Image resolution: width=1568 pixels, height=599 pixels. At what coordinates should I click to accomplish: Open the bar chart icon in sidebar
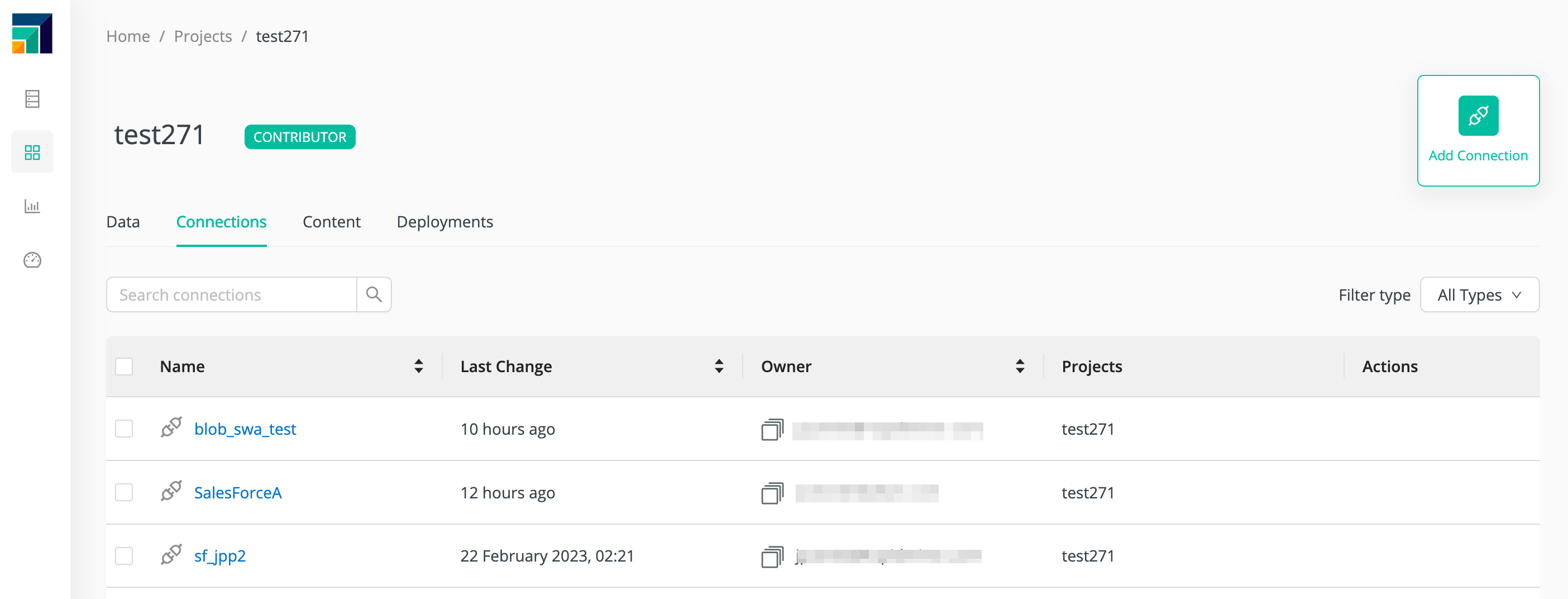(32, 206)
